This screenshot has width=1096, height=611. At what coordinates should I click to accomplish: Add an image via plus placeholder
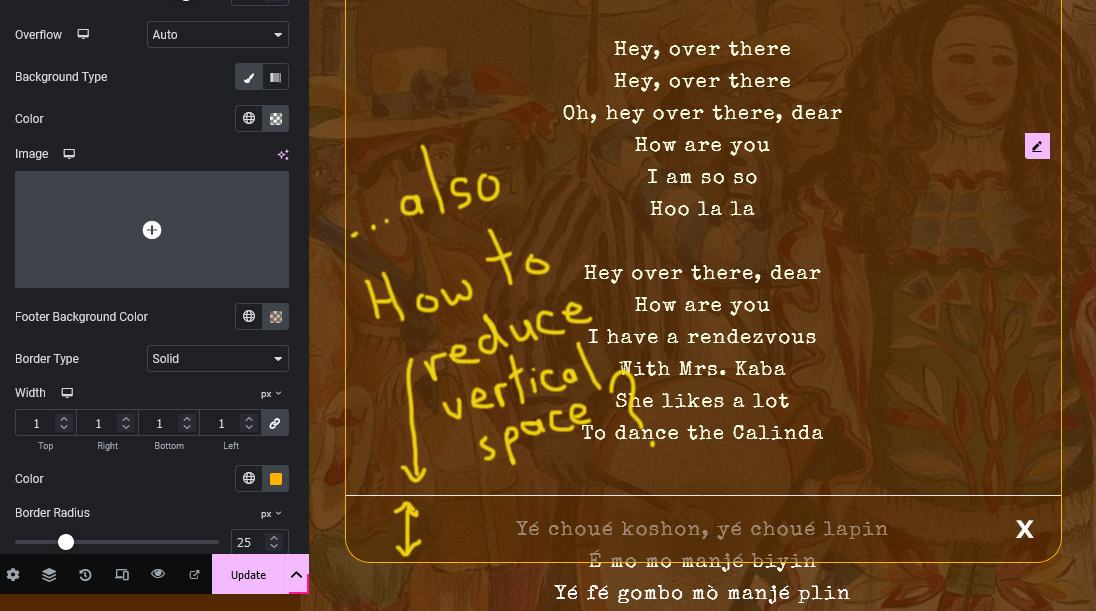coord(152,230)
